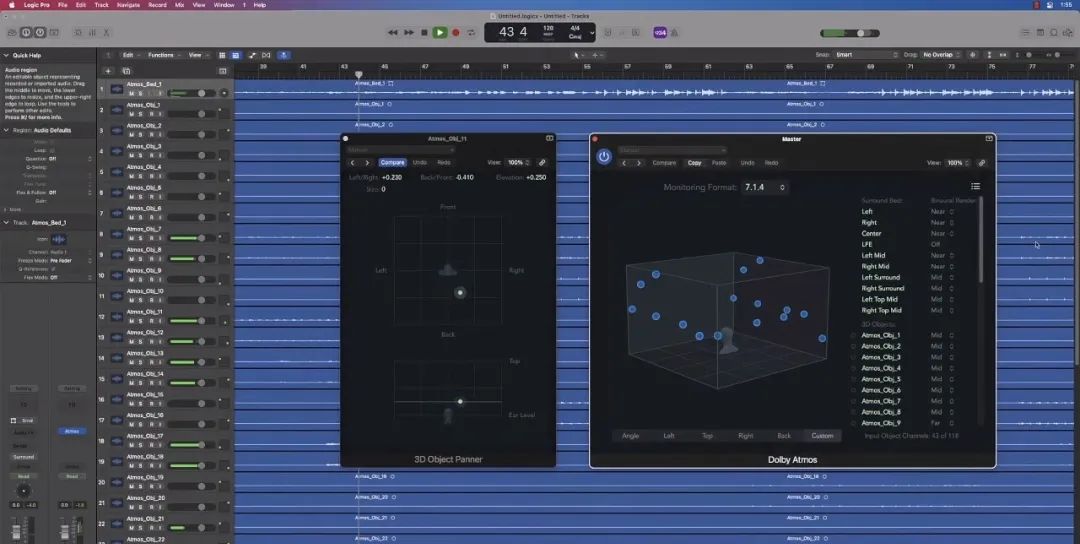Image resolution: width=1080 pixels, height=544 pixels.
Task: Open the Edit menu in Tracks area
Action: coord(131,55)
